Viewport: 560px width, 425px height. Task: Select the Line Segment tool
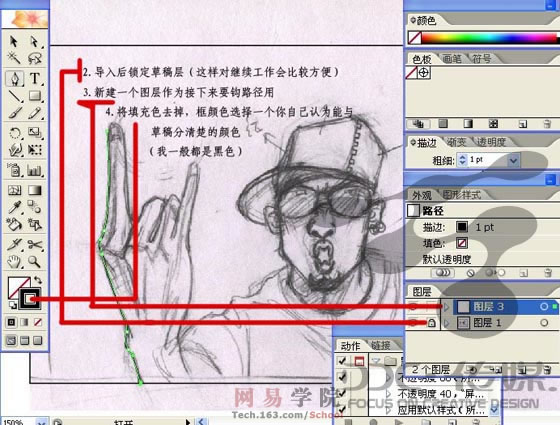[x=15, y=96]
